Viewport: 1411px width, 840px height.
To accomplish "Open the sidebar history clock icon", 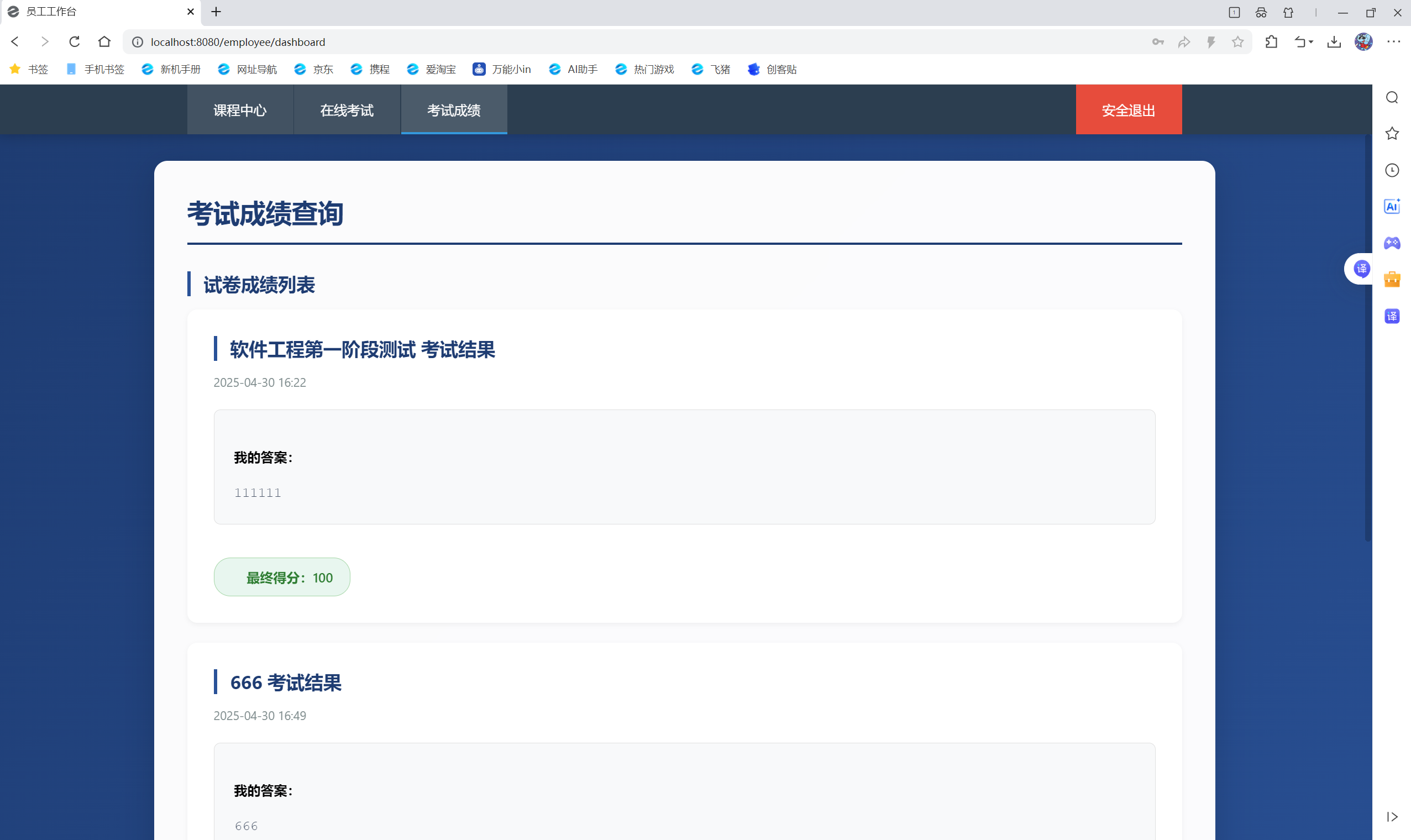I will 1392,170.
